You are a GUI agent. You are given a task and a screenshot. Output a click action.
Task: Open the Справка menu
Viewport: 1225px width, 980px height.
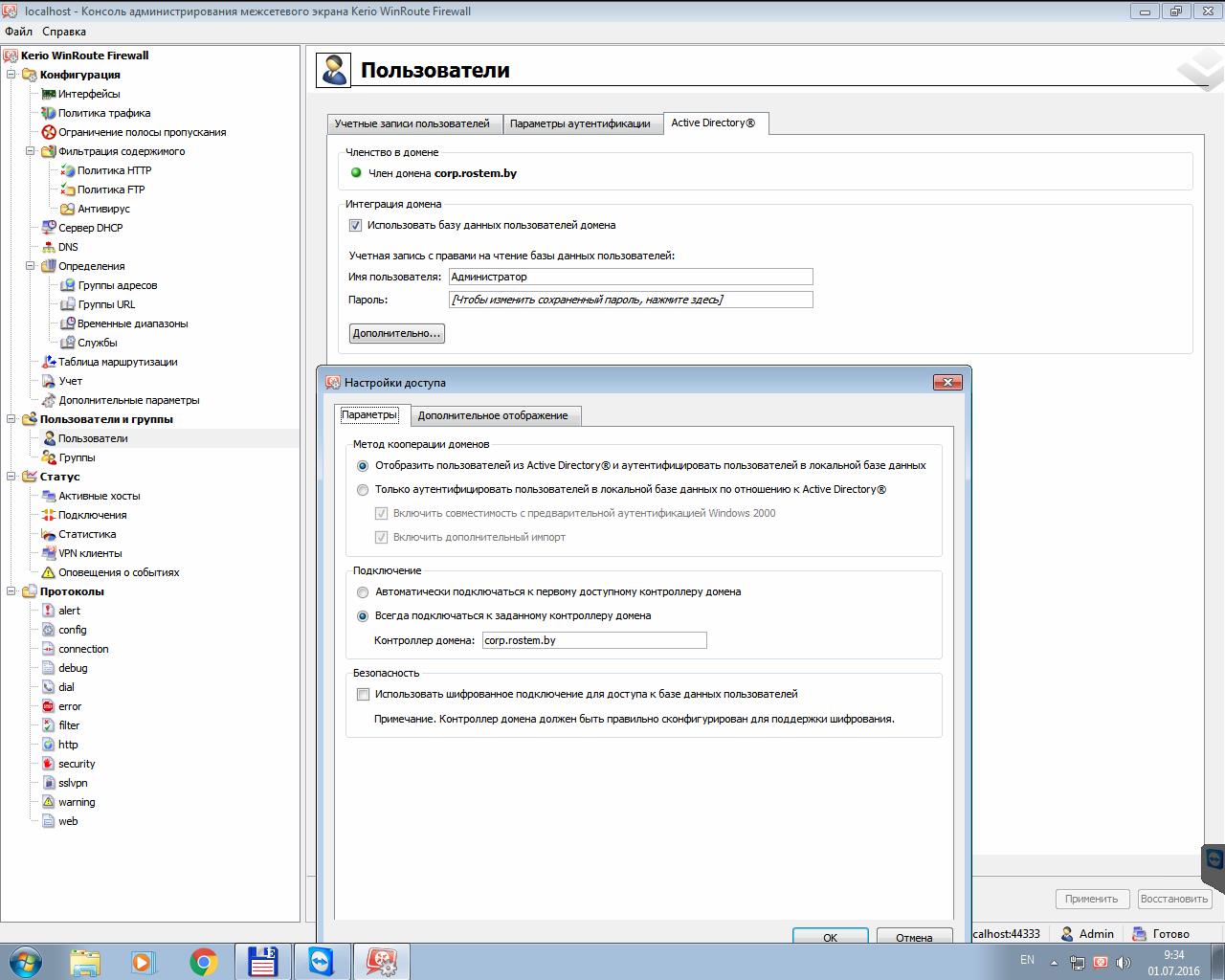pos(64,32)
